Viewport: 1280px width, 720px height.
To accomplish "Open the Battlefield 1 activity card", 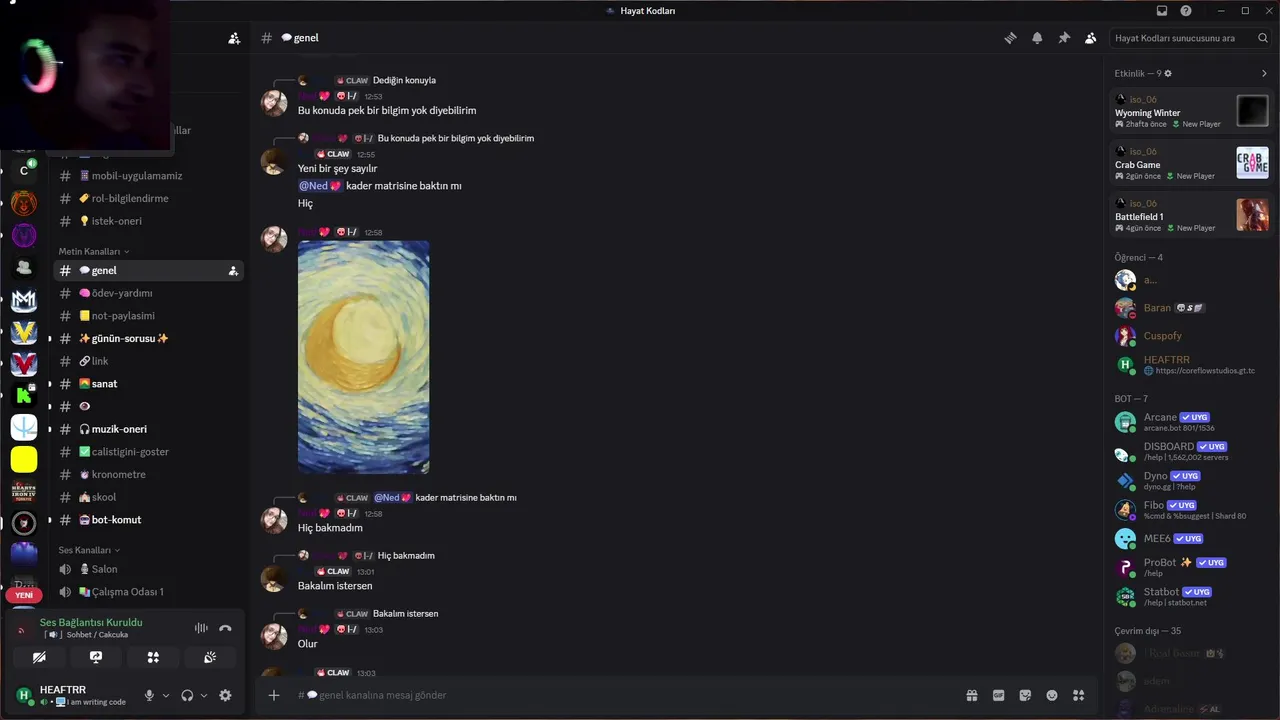I will tap(1192, 214).
